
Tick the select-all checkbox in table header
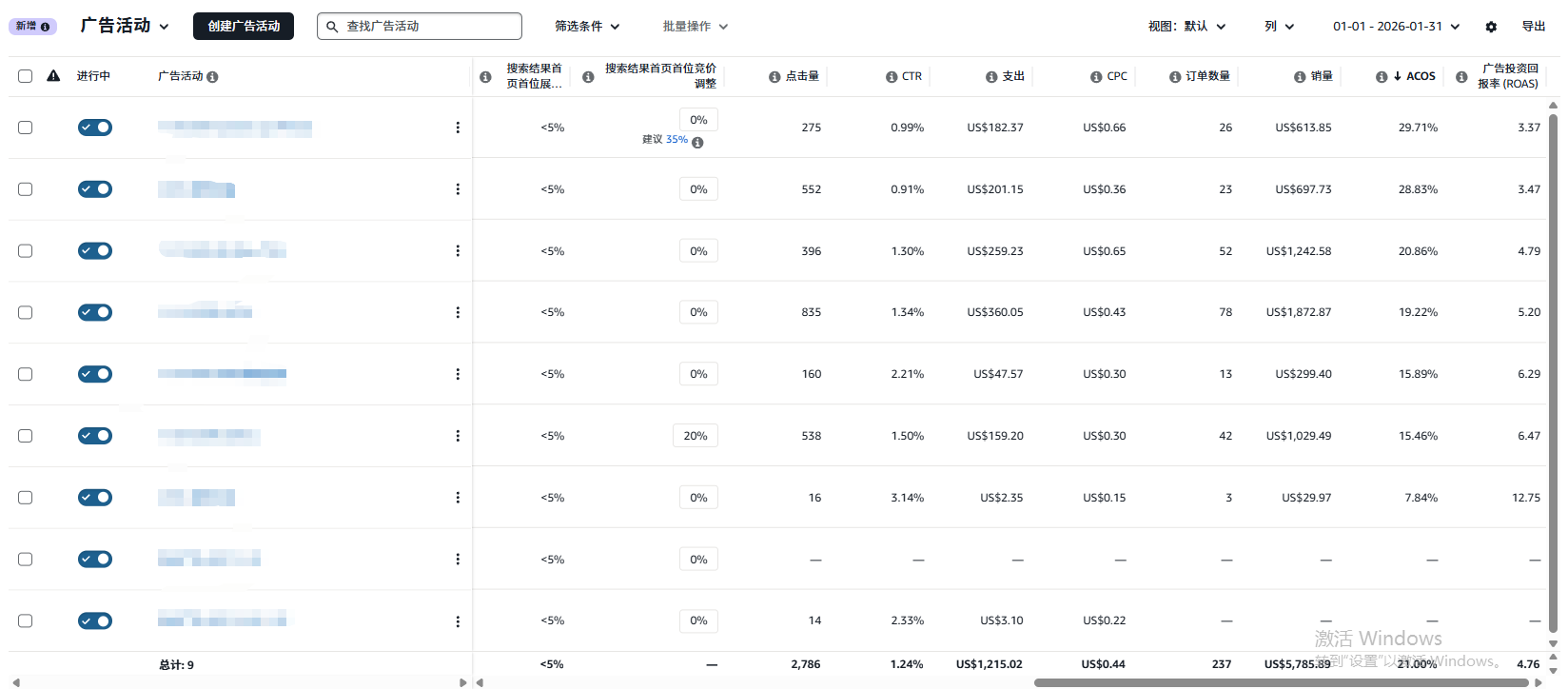[26, 76]
